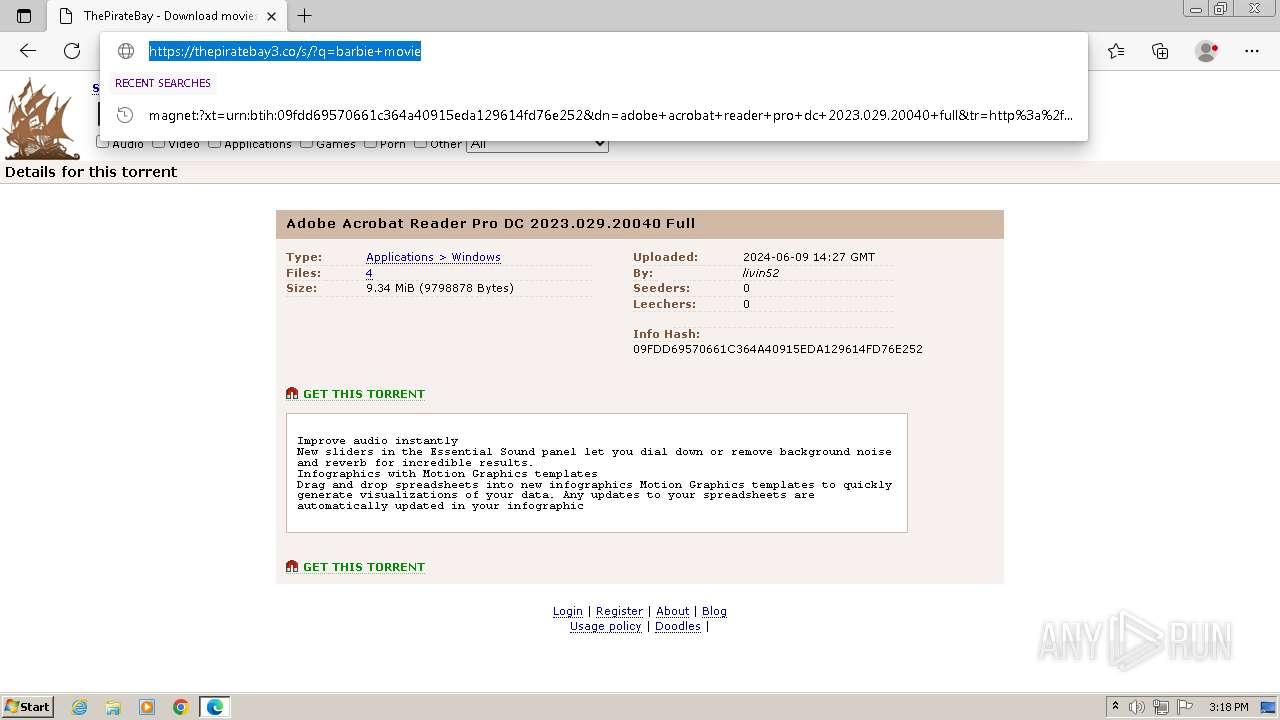1280x720 pixels.
Task: Close the ThePirateBay tab
Action: pos(271,16)
